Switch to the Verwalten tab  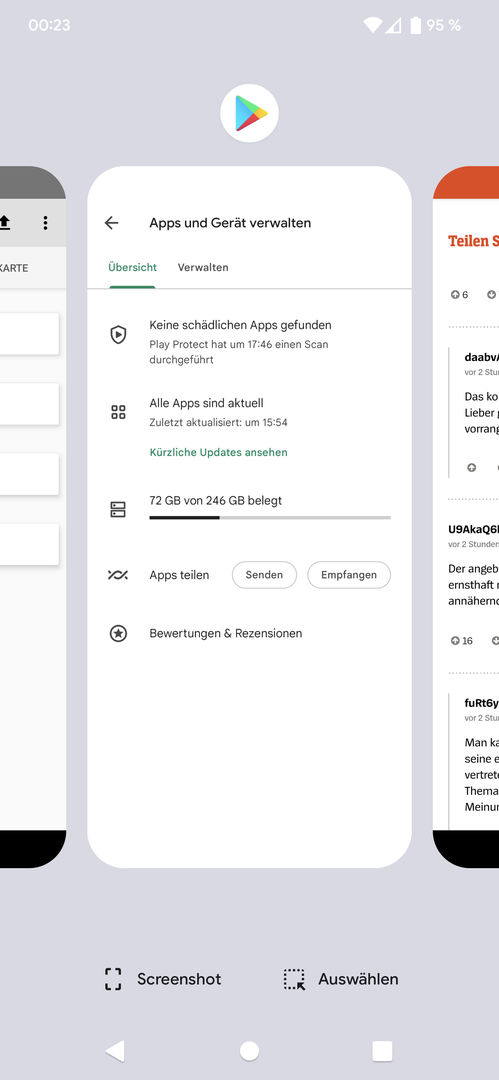point(203,267)
